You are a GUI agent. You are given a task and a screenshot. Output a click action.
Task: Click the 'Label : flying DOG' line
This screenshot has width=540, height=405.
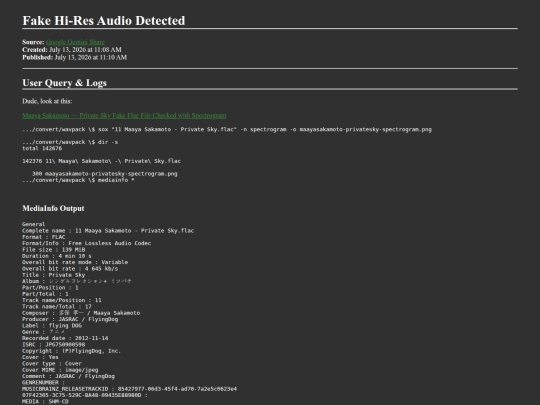(x=52, y=325)
